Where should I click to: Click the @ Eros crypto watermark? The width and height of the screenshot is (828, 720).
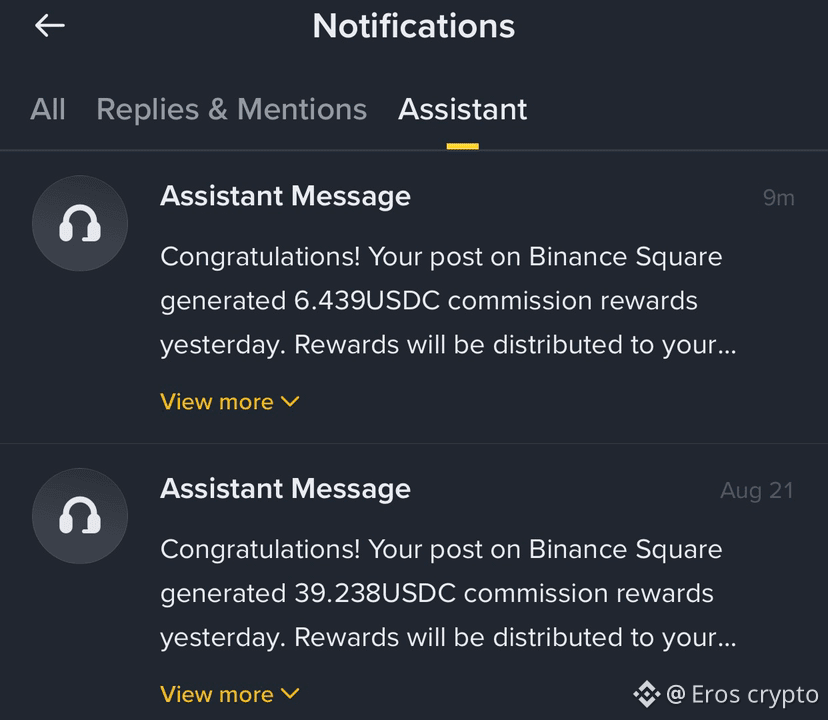[x=742, y=694]
